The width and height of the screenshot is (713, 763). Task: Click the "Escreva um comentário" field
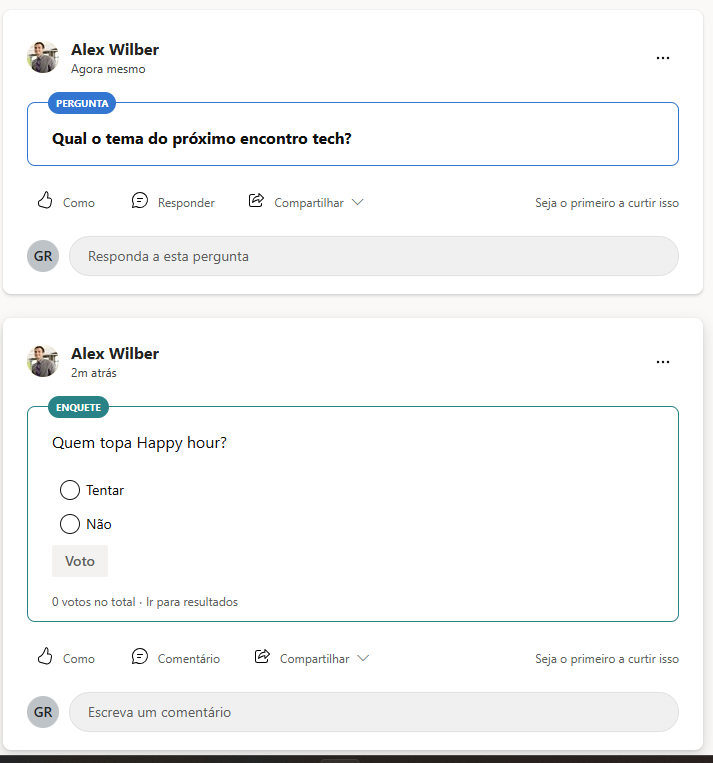click(x=373, y=712)
